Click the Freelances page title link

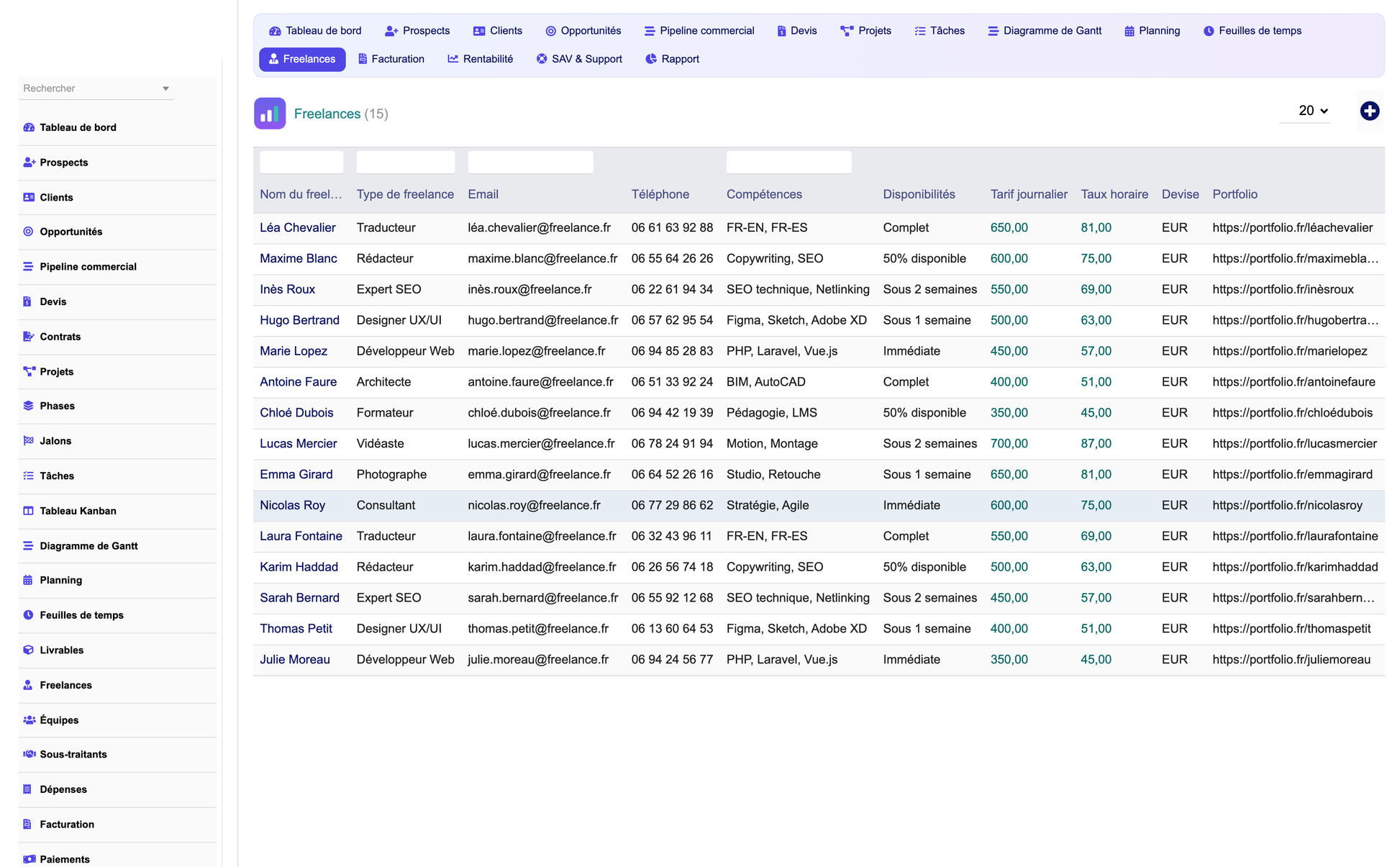click(327, 114)
